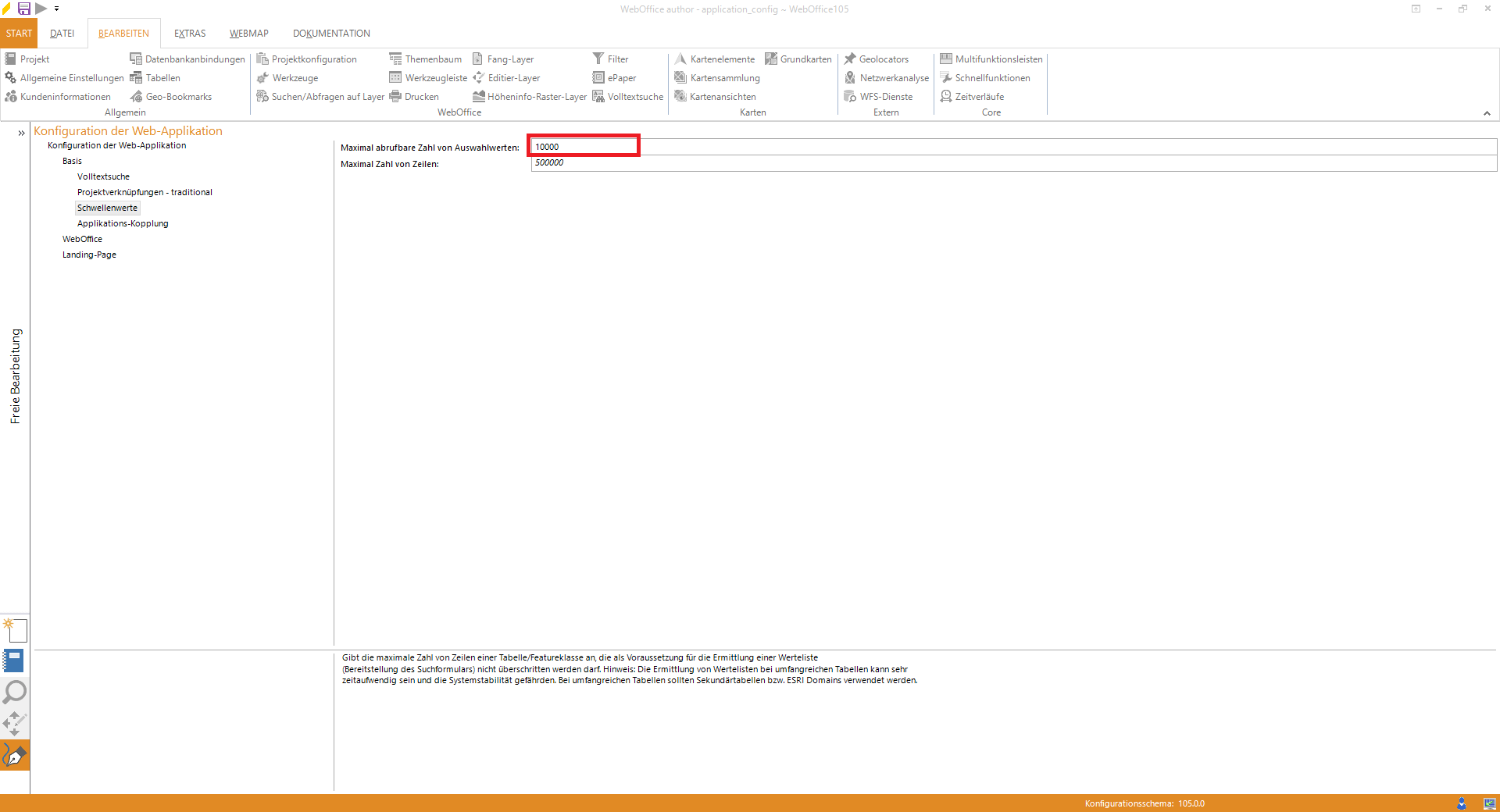Open the WEBMAP ribbon tab
Viewport: 1500px width, 812px height.
(248, 34)
